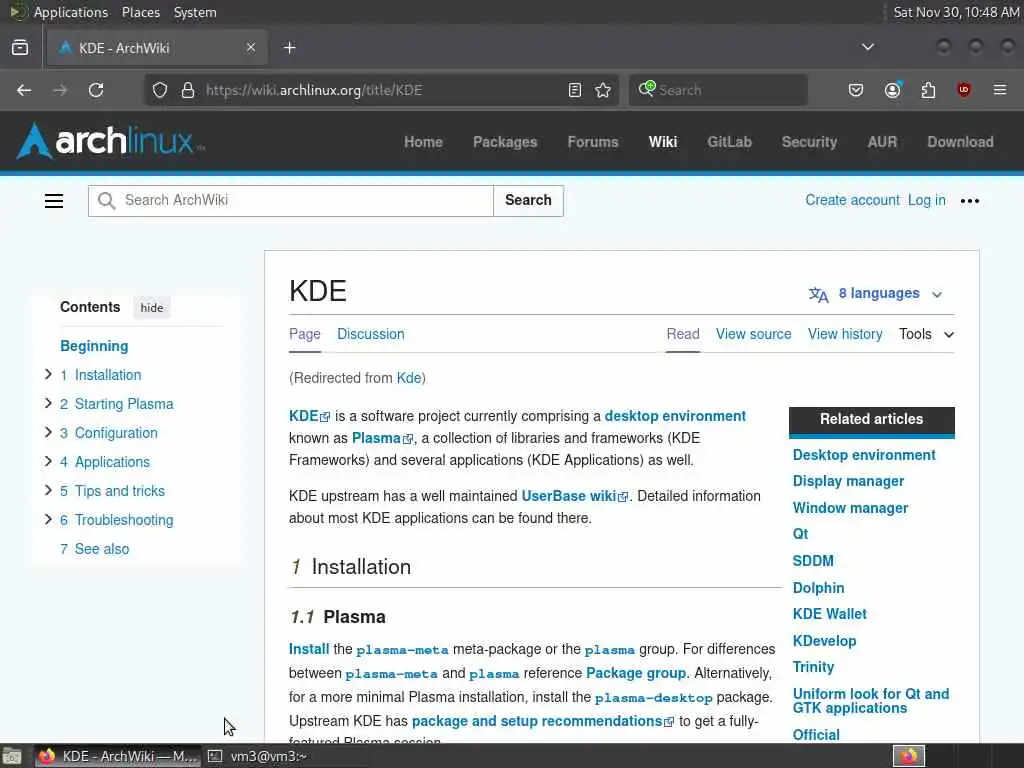Close the KDE - ArchWiki tab
The height and width of the screenshot is (768, 1024).
click(x=251, y=48)
